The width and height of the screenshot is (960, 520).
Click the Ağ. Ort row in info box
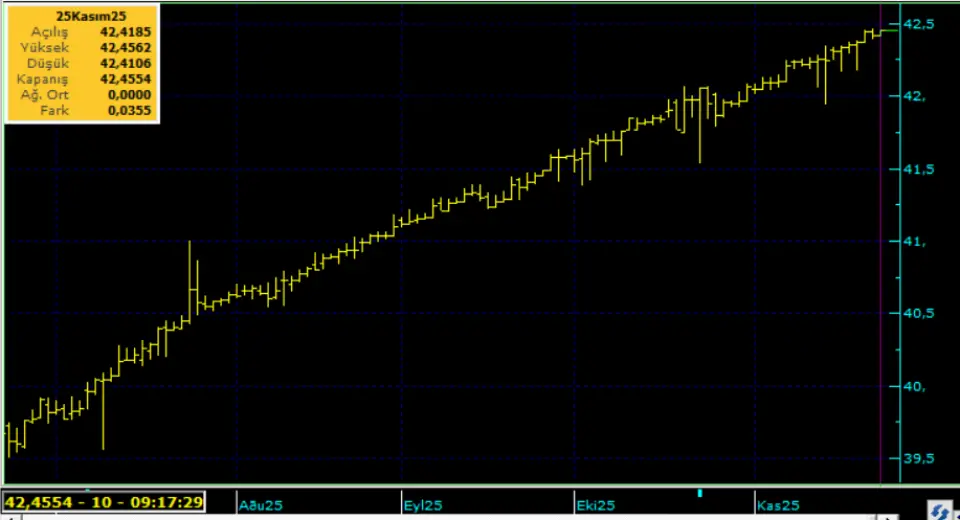pos(81,95)
